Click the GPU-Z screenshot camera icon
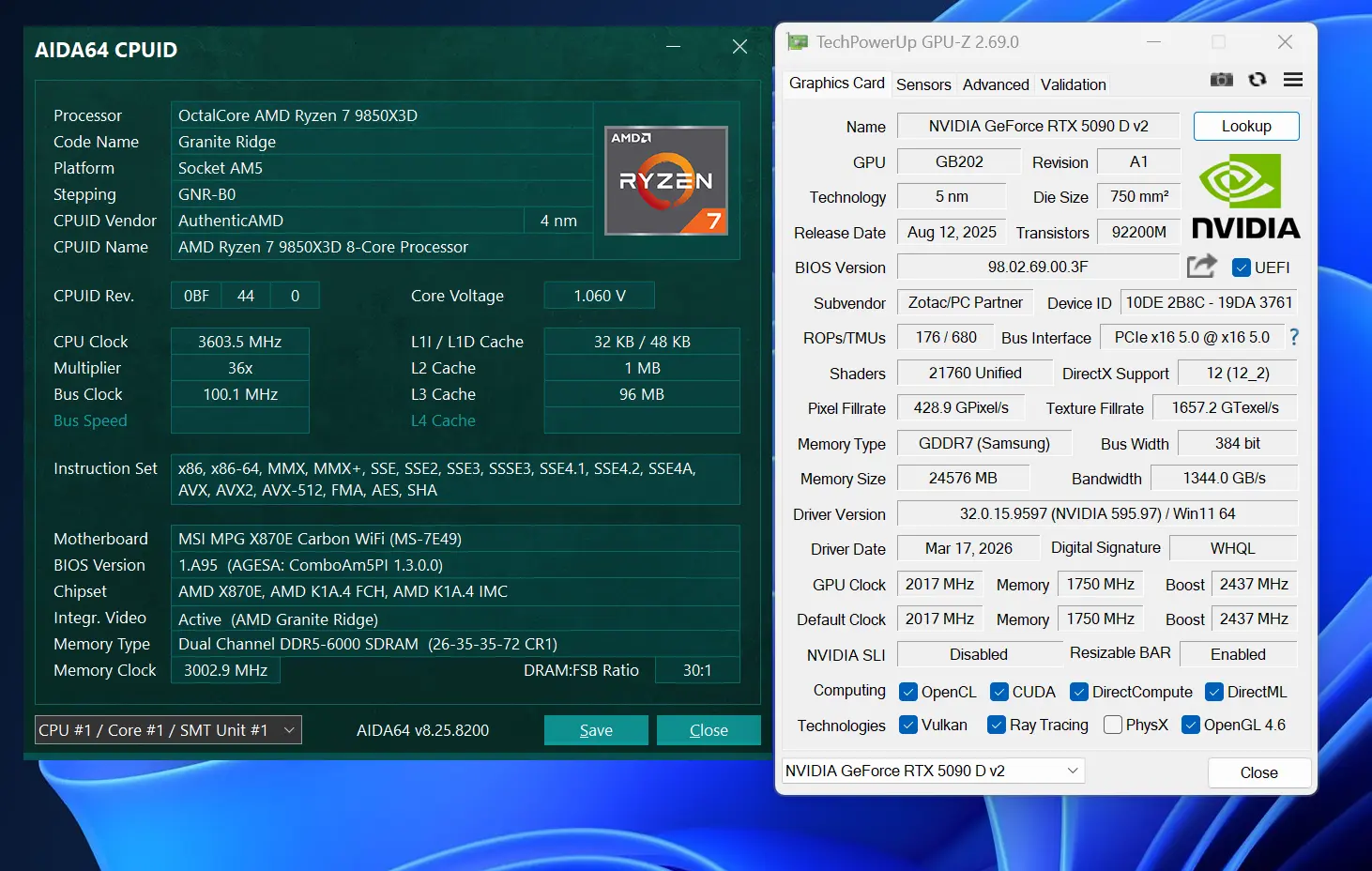Viewport: 1372px width, 871px height. [1221, 80]
